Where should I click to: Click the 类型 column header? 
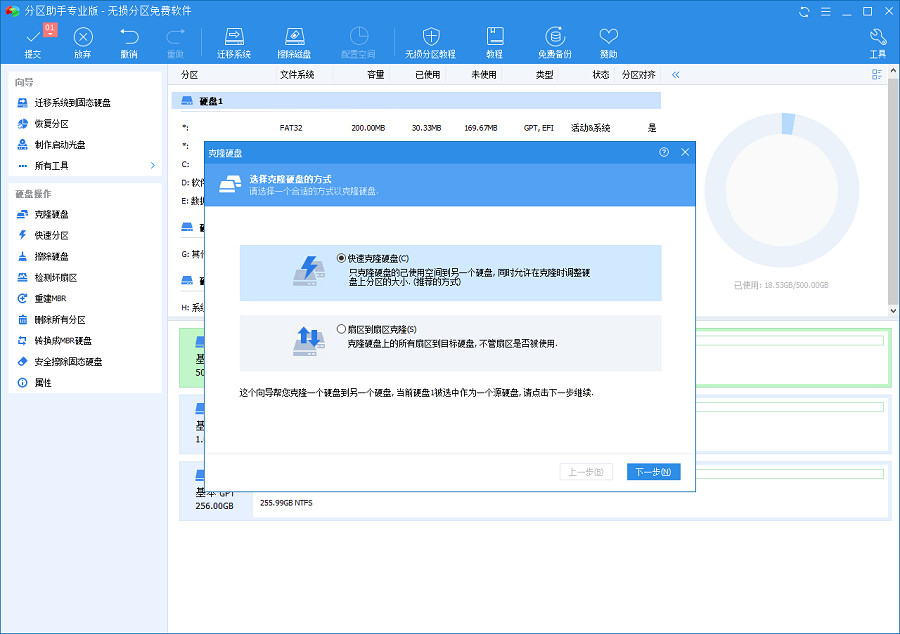pyautogui.click(x=544, y=75)
